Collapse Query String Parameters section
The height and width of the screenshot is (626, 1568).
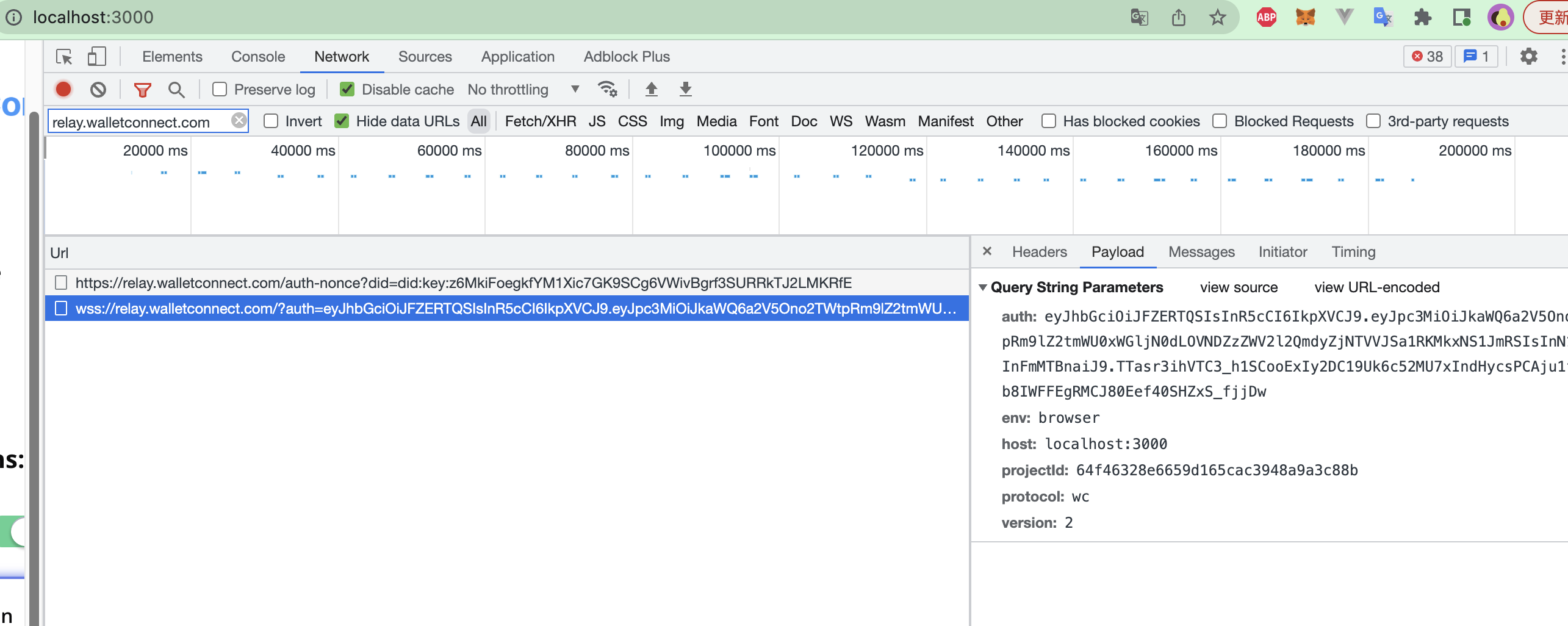coord(983,287)
